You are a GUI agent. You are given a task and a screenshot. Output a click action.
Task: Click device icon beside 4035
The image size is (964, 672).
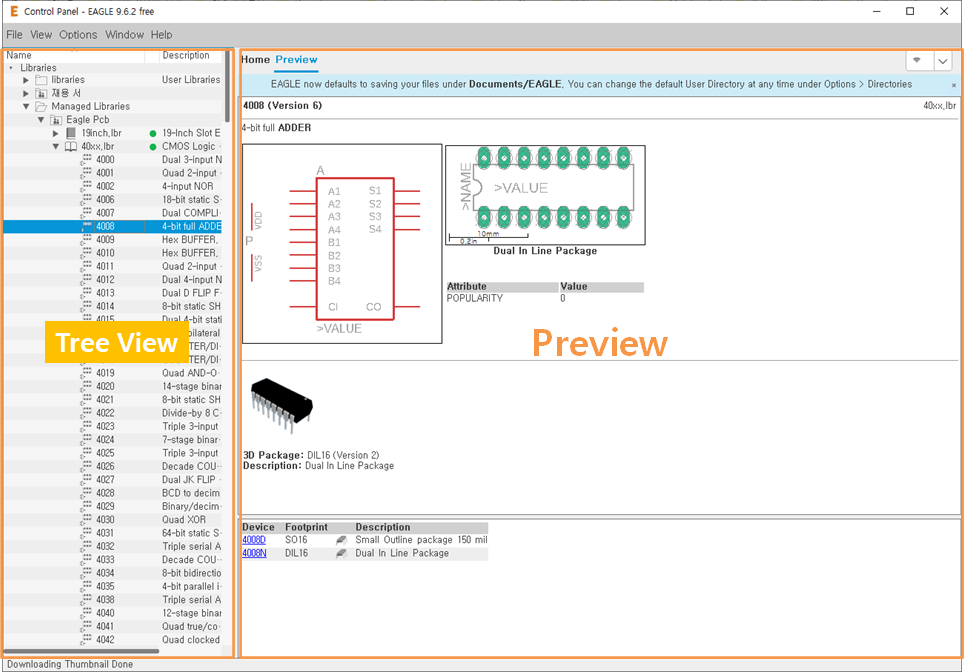click(x=86, y=587)
